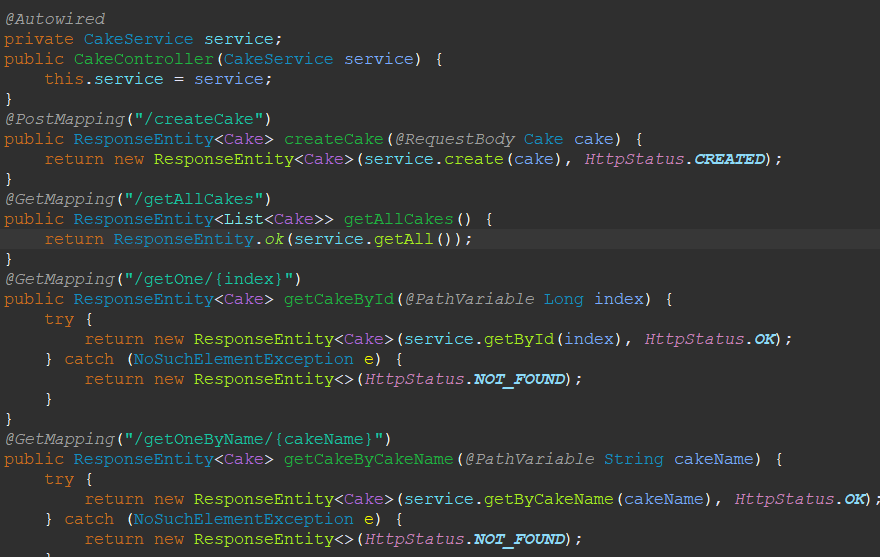The width and height of the screenshot is (880, 557).
Task: Click the @Autowired annotation
Action: pyautogui.click(x=54, y=19)
